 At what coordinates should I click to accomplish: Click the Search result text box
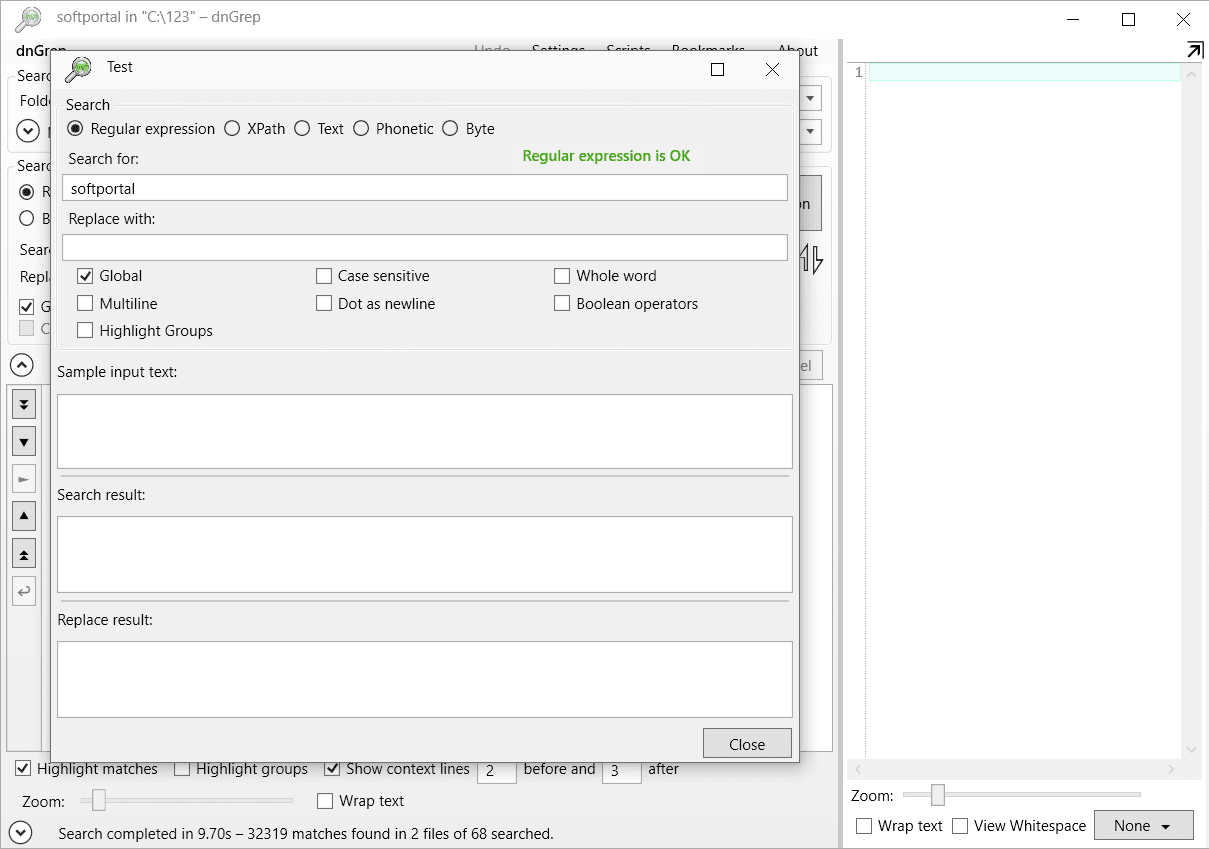pos(425,554)
